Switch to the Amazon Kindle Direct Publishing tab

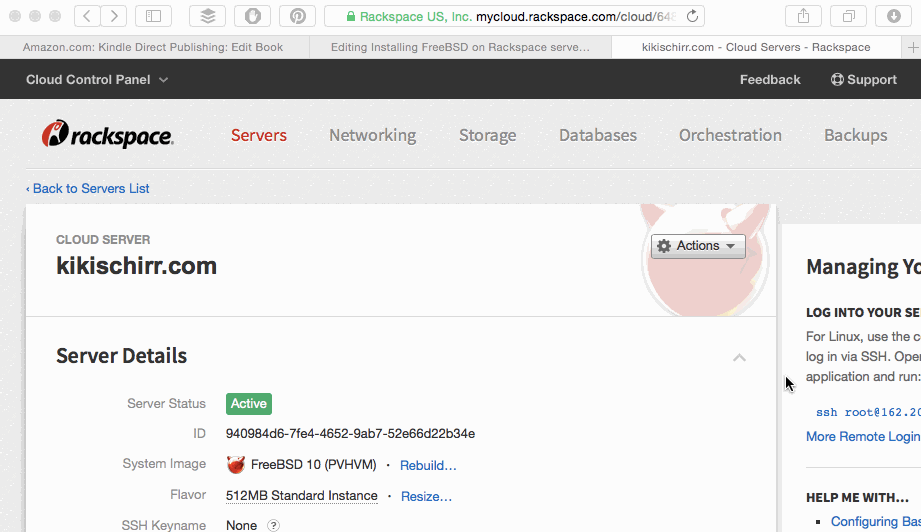[x=153, y=47]
